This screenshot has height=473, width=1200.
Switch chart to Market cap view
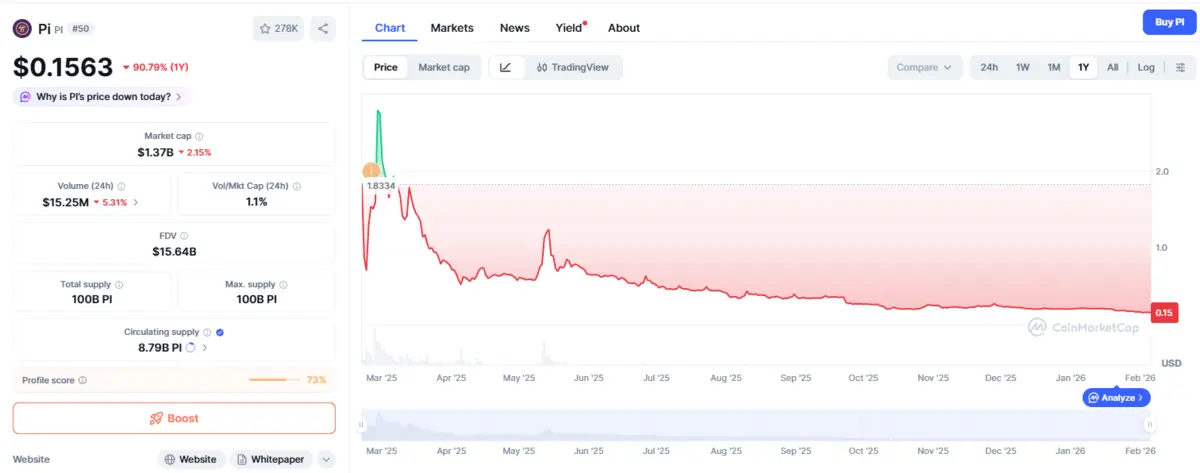point(443,68)
